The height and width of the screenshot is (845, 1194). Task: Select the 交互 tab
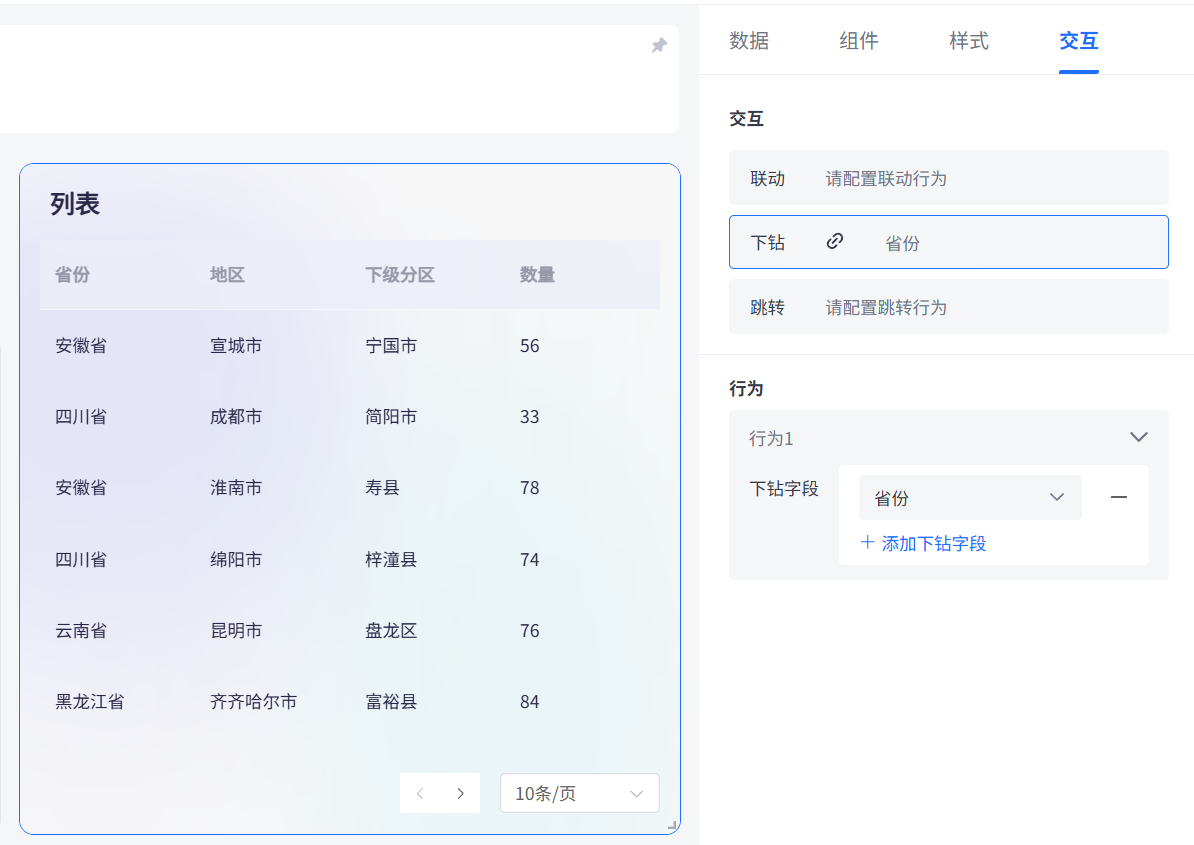(x=1078, y=41)
